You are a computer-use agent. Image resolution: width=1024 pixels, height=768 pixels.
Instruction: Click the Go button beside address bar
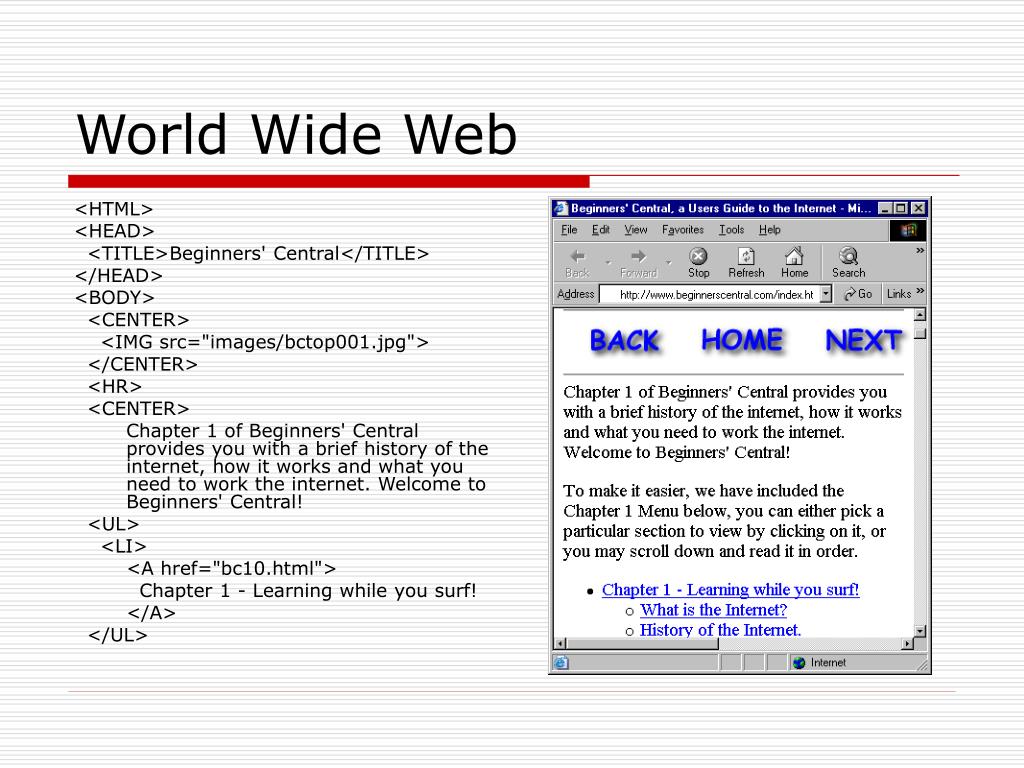click(x=858, y=294)
